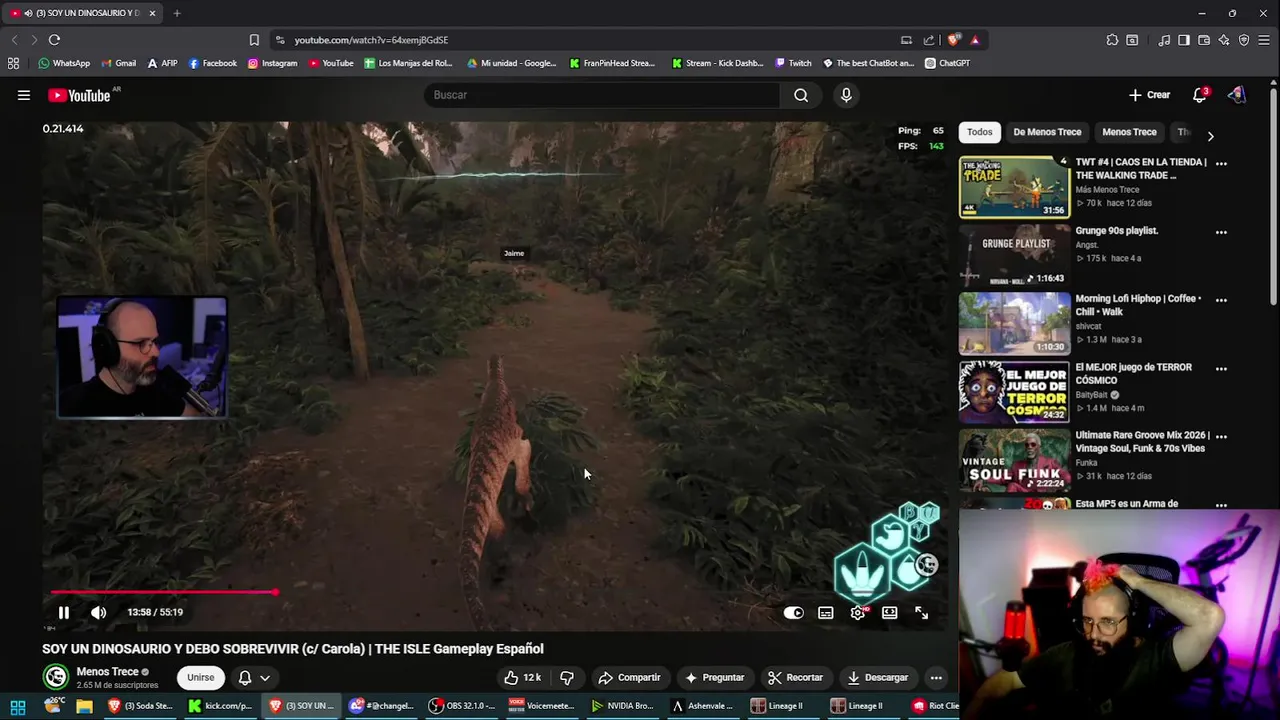1280x720 pixels.
Task: Toggle the autoplay switch in player
Action: (793, 613)
